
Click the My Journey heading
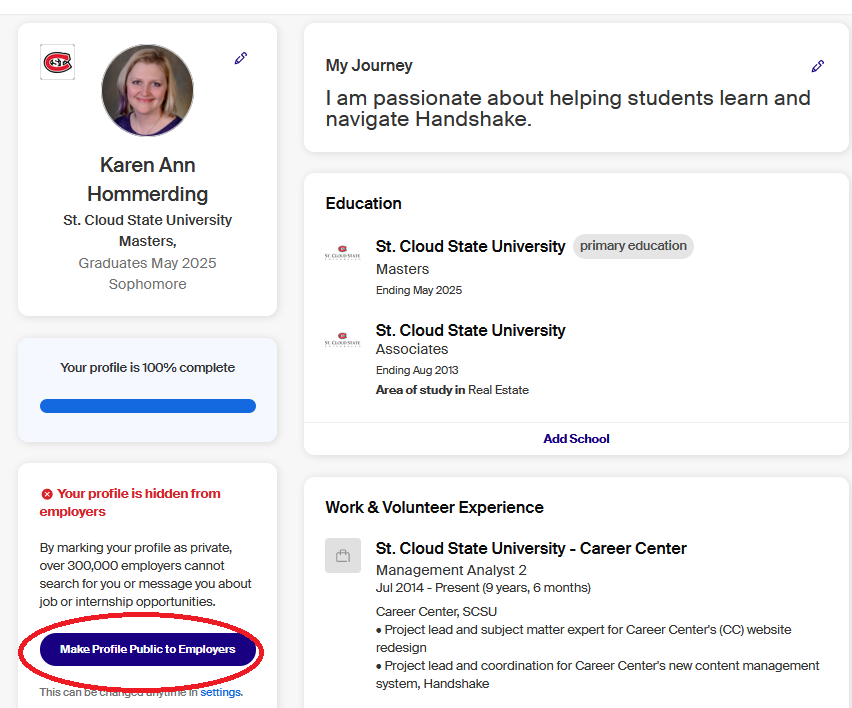(x=369, y=65)
